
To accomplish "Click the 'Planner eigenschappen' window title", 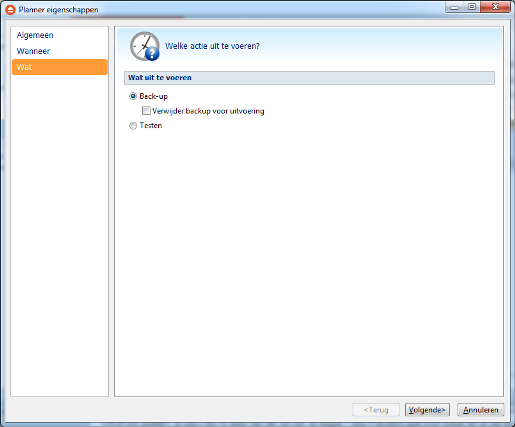I will (x=58, y=10).
